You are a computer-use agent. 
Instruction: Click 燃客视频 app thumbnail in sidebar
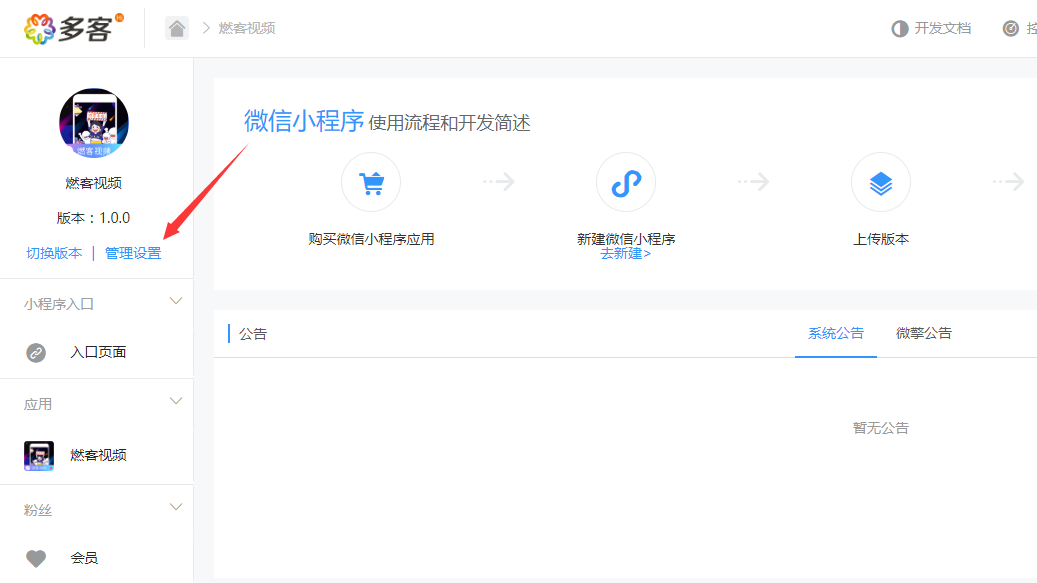click(x=38, y=455)
